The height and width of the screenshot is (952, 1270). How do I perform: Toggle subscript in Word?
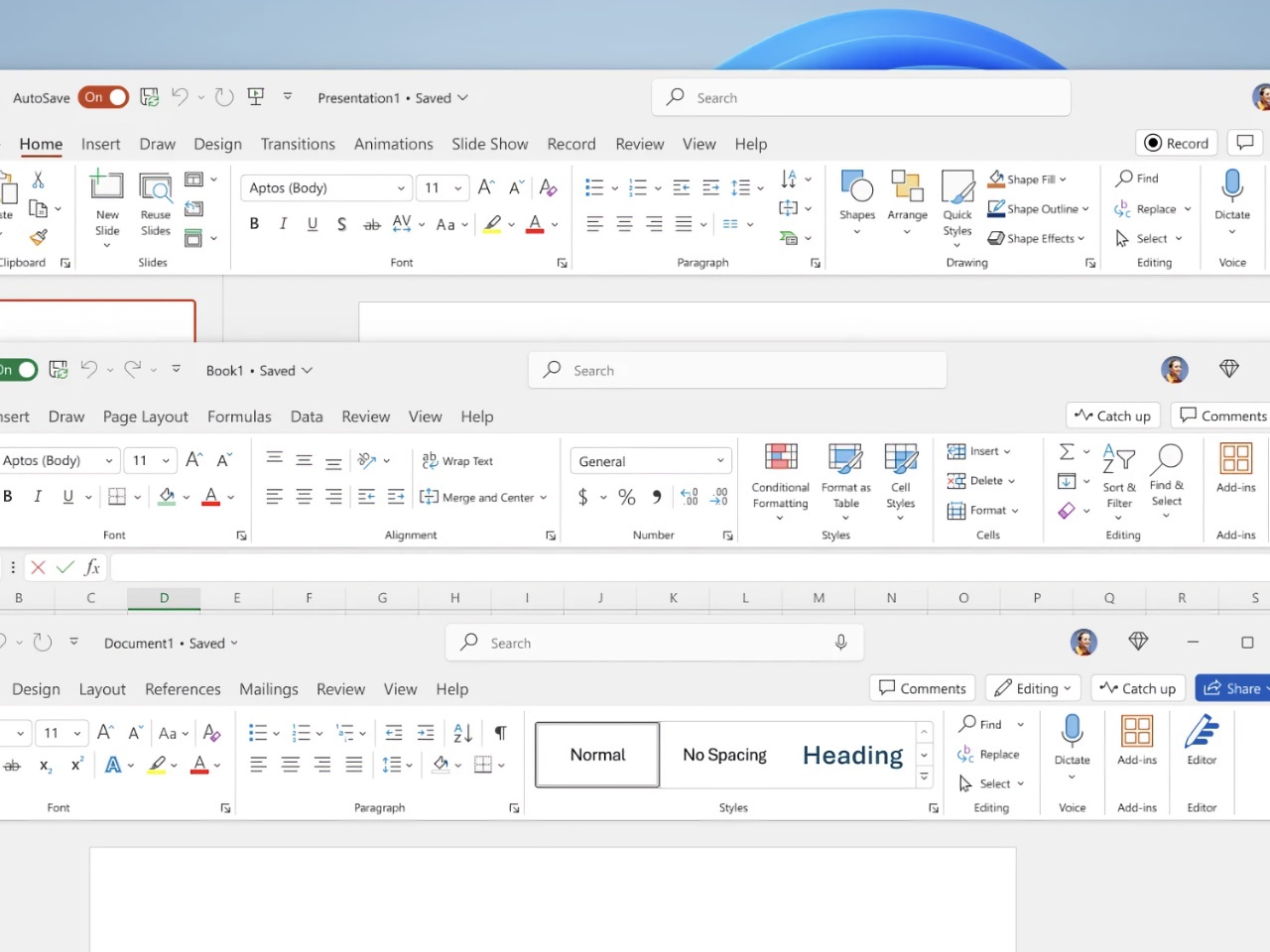pyautogui.click(x=45, y=765)
